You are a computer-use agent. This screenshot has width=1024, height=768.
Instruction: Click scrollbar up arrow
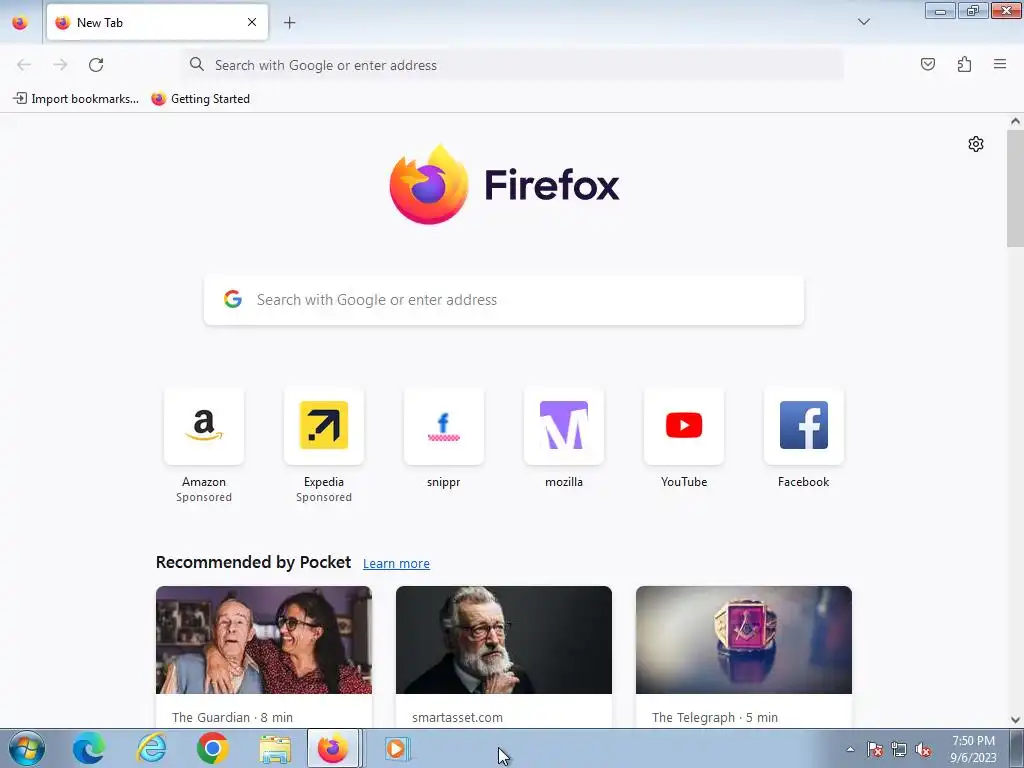(x=1015, y=121)
